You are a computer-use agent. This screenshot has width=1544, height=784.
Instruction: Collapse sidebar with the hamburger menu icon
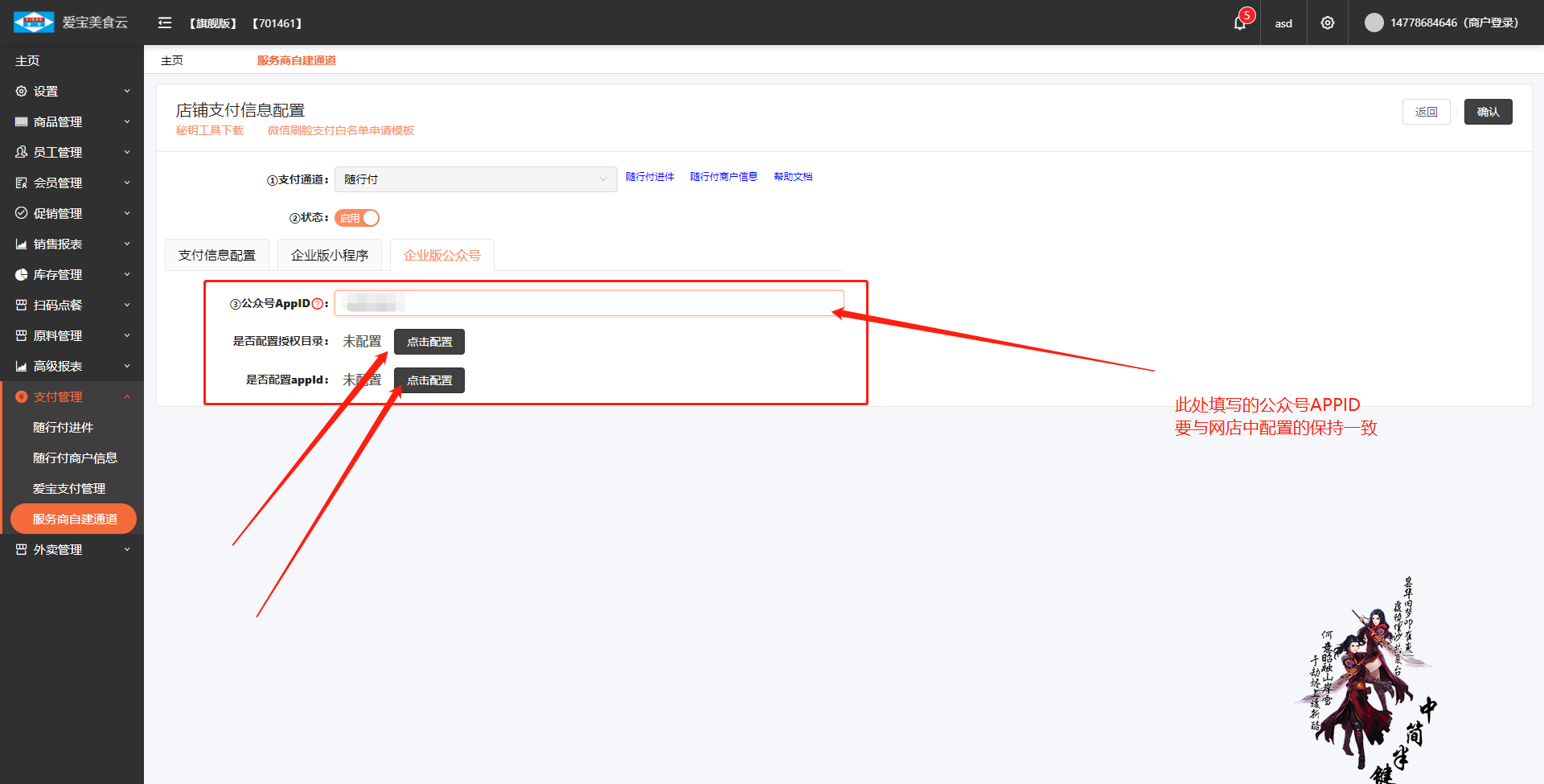point(165,23)
